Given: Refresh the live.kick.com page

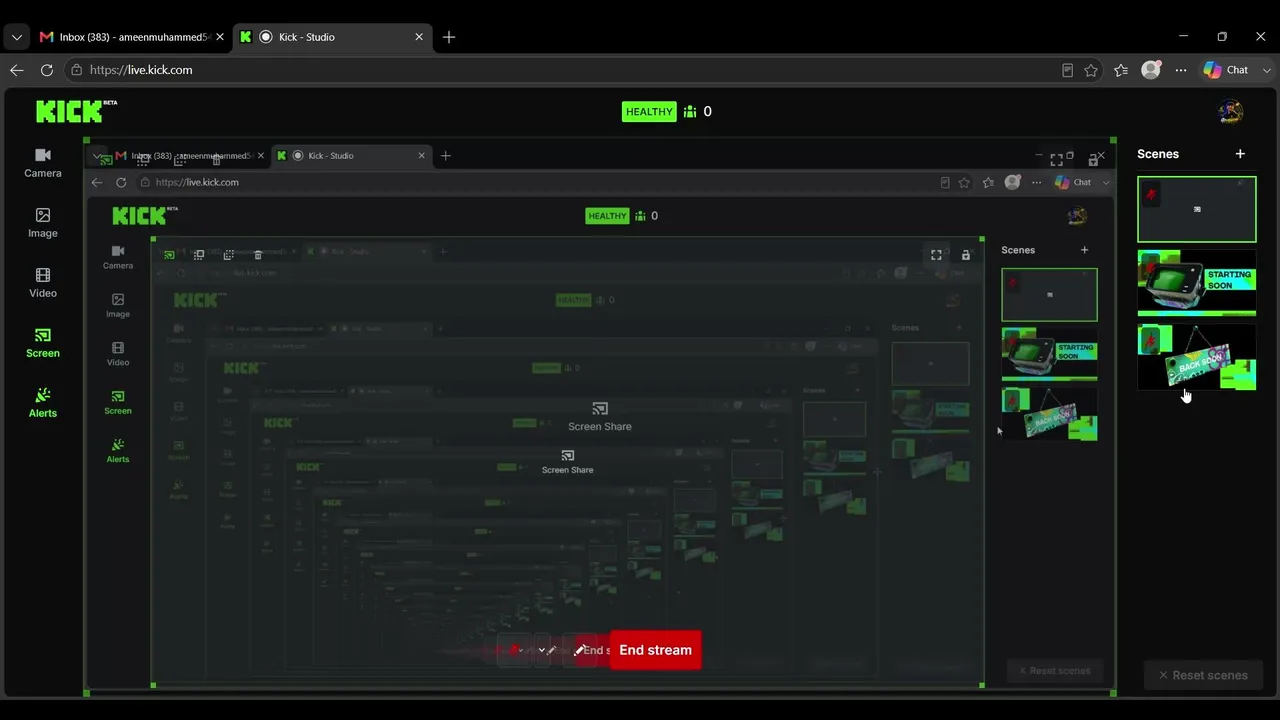Looking at the screenshot, I should point(46,70).
